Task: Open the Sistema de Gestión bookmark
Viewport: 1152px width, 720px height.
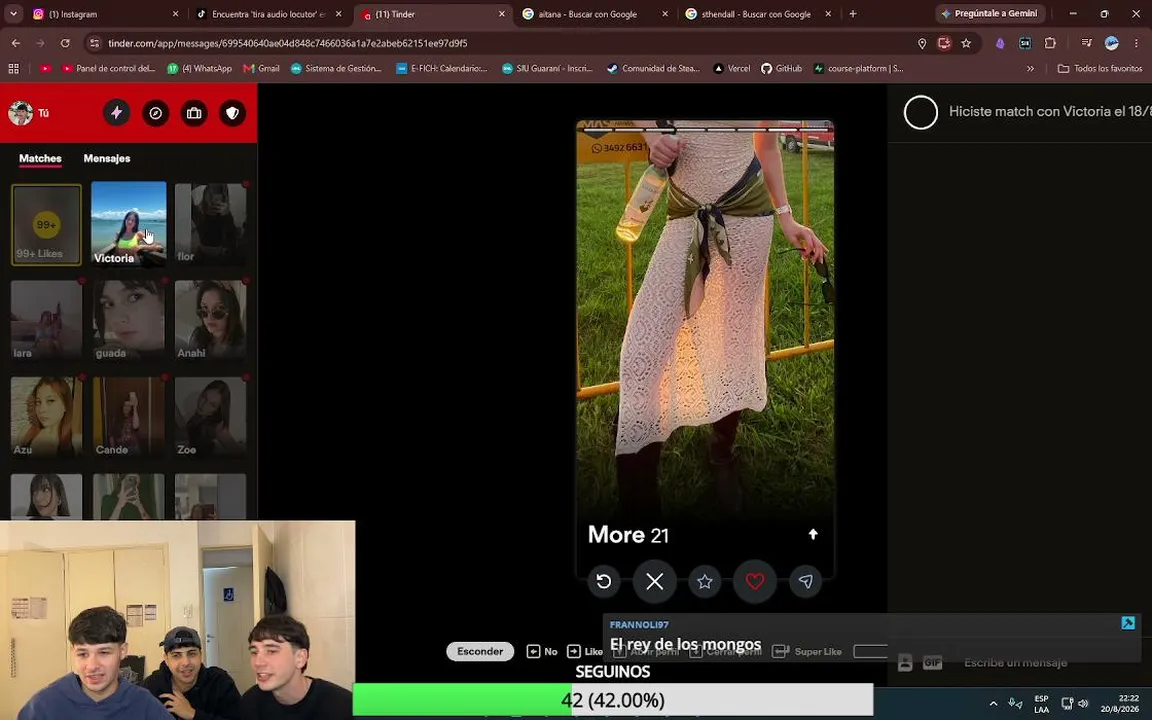Action: pos(336,68)
